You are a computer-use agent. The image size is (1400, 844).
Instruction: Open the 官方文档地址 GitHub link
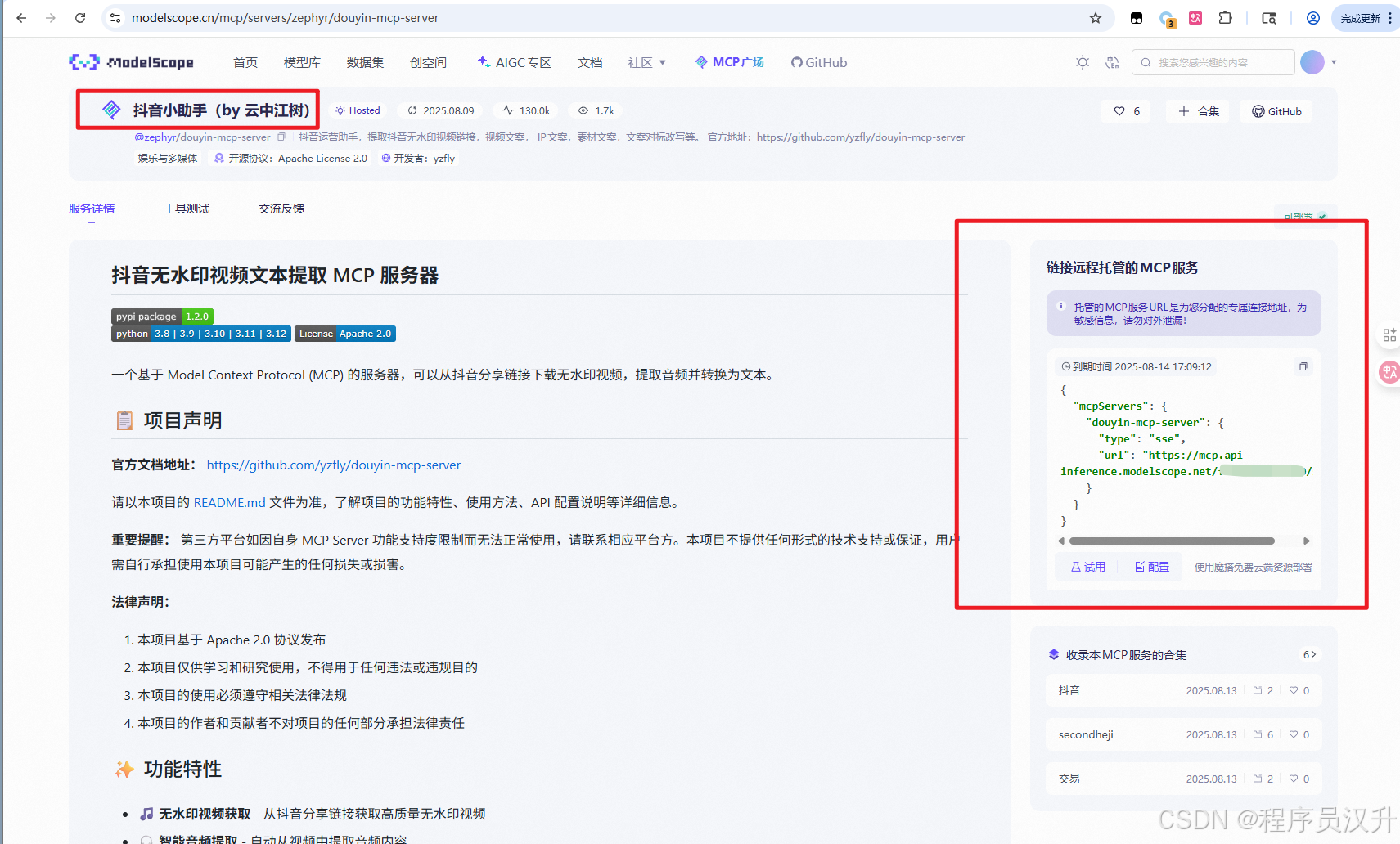click(x=334, y=465)
